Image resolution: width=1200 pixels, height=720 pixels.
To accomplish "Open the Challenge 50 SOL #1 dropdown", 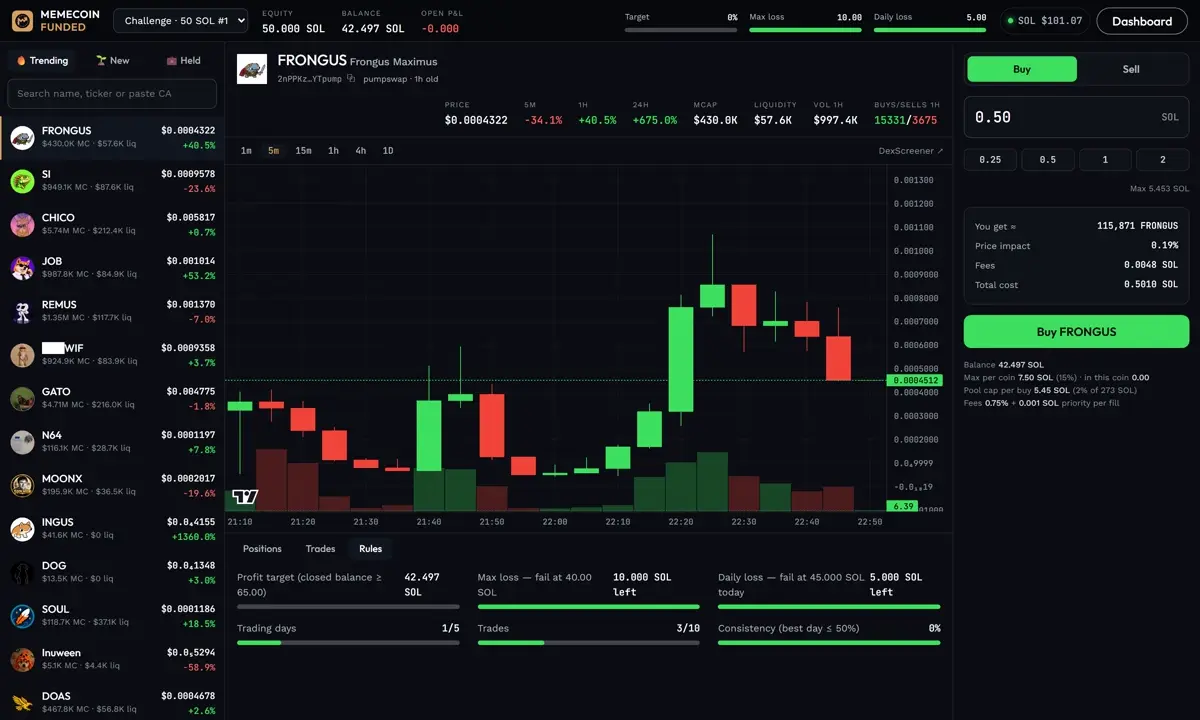I will (181, 21).
